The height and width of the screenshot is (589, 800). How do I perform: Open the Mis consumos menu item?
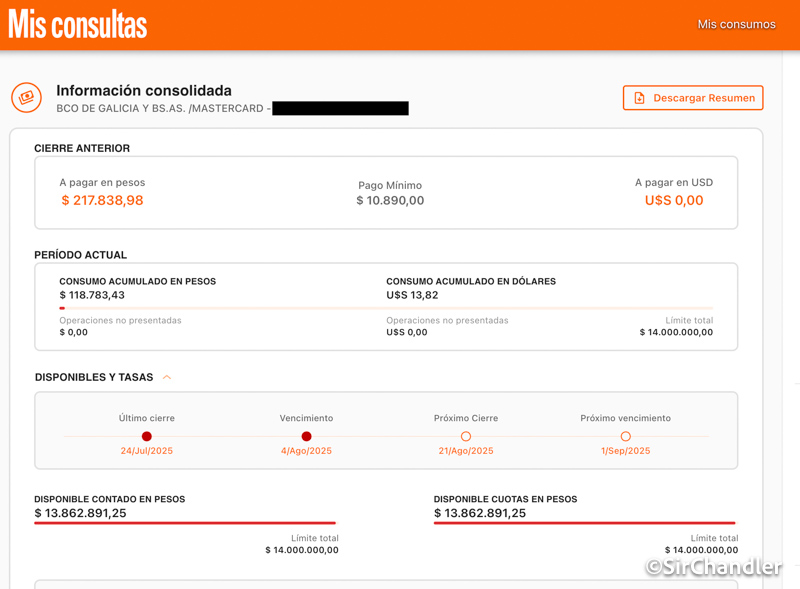point(736,24)
